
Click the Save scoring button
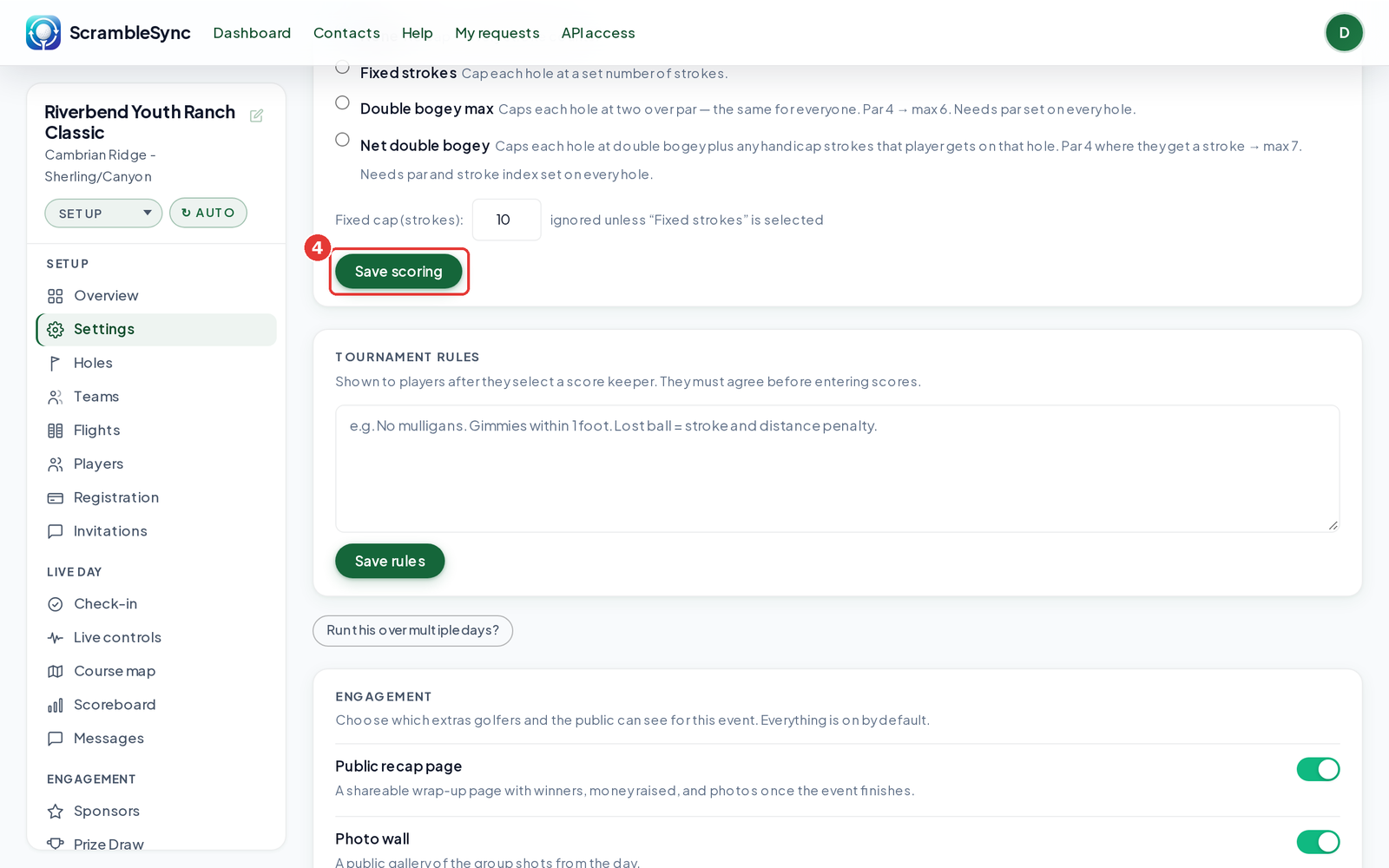click(x=398, y=272)
